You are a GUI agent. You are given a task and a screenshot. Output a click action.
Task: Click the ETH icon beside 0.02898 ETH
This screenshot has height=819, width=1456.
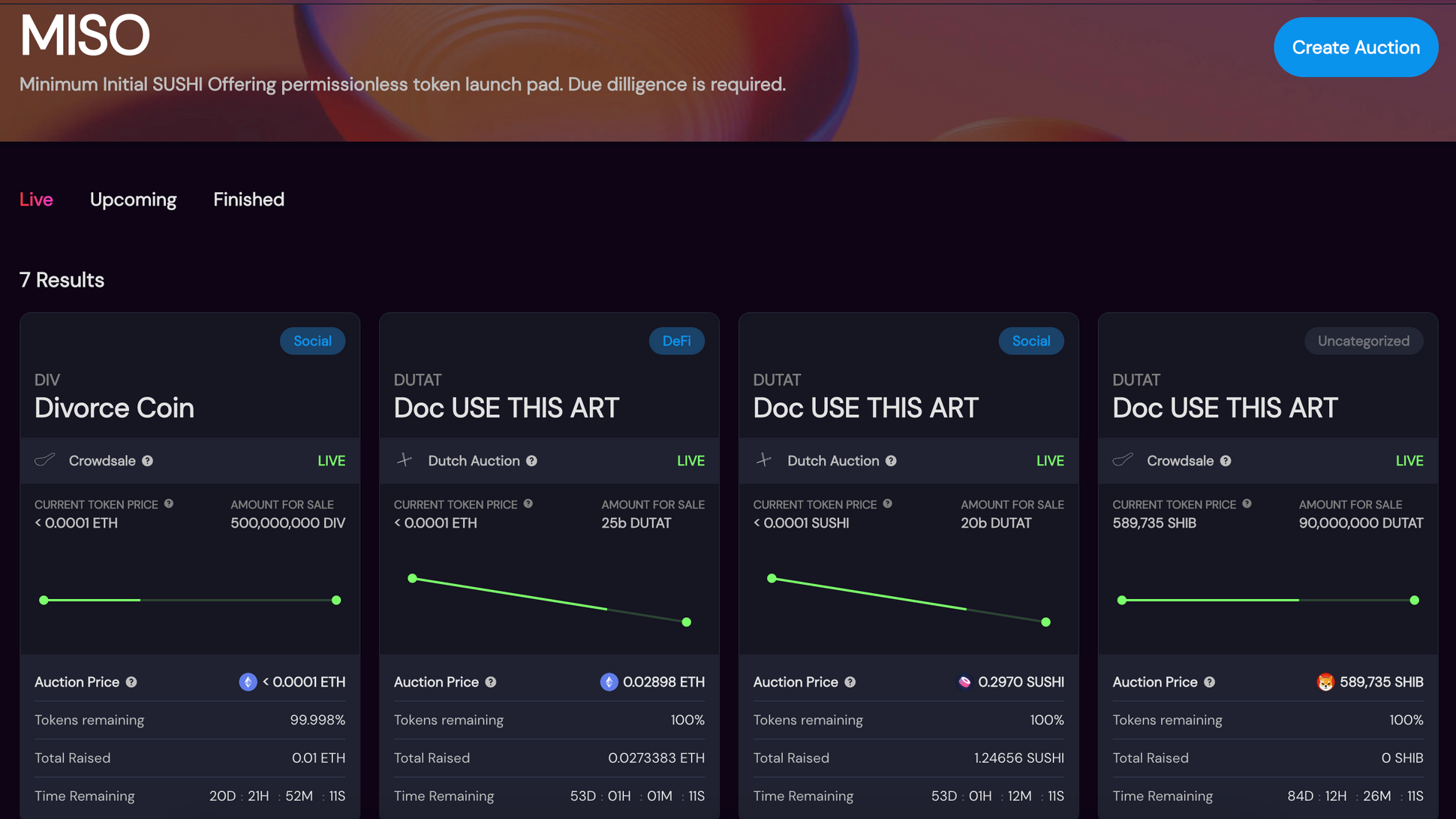tap(609, 682)
